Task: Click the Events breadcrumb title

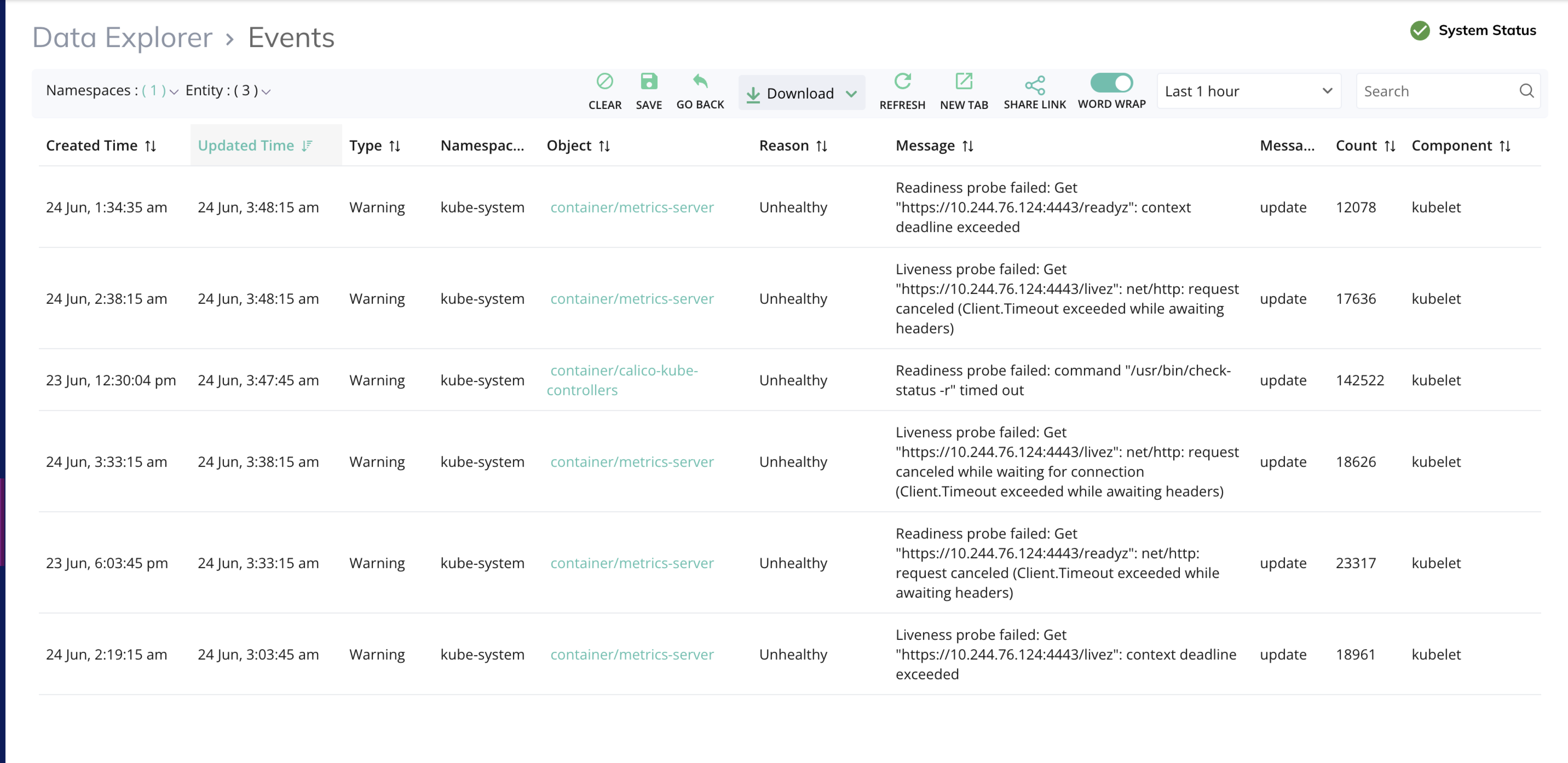Action: (291, 38)
